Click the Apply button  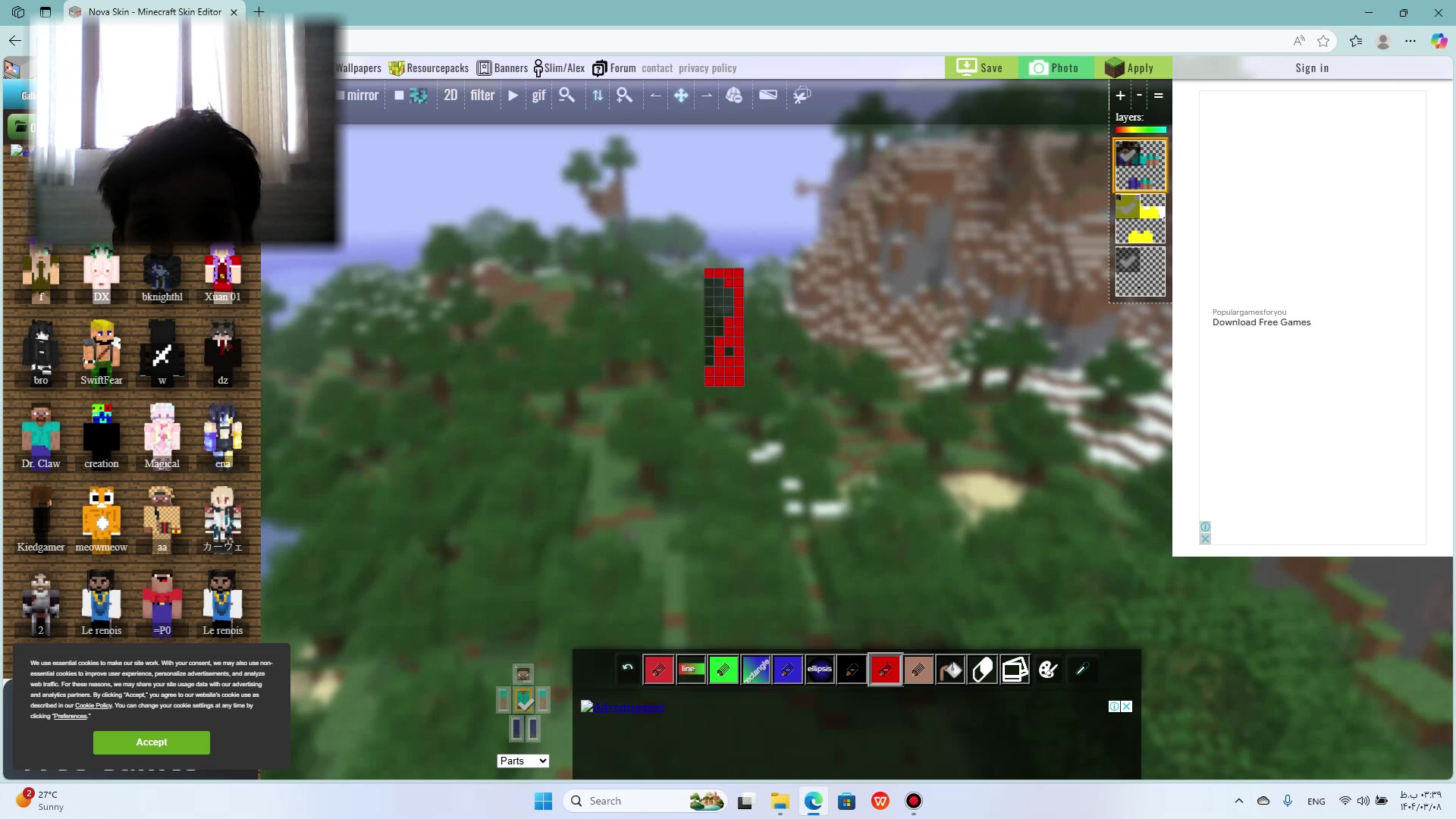pos(1131,67)
